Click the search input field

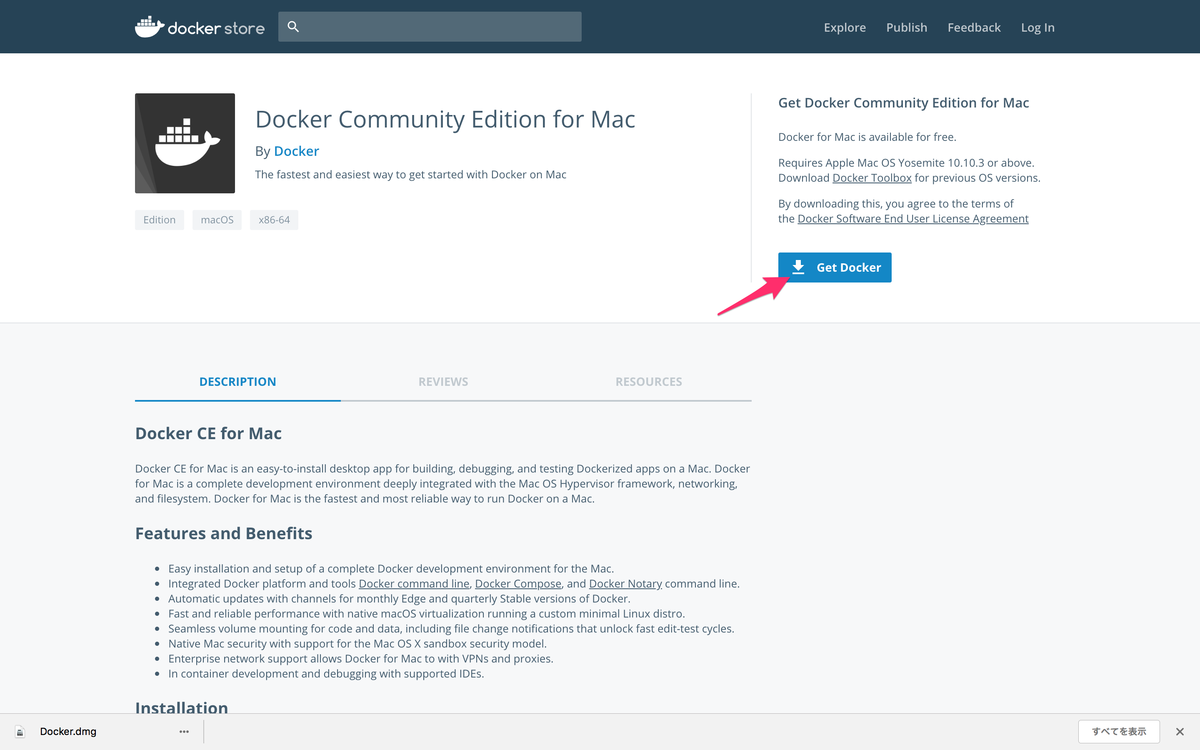[x=430, y=27]
